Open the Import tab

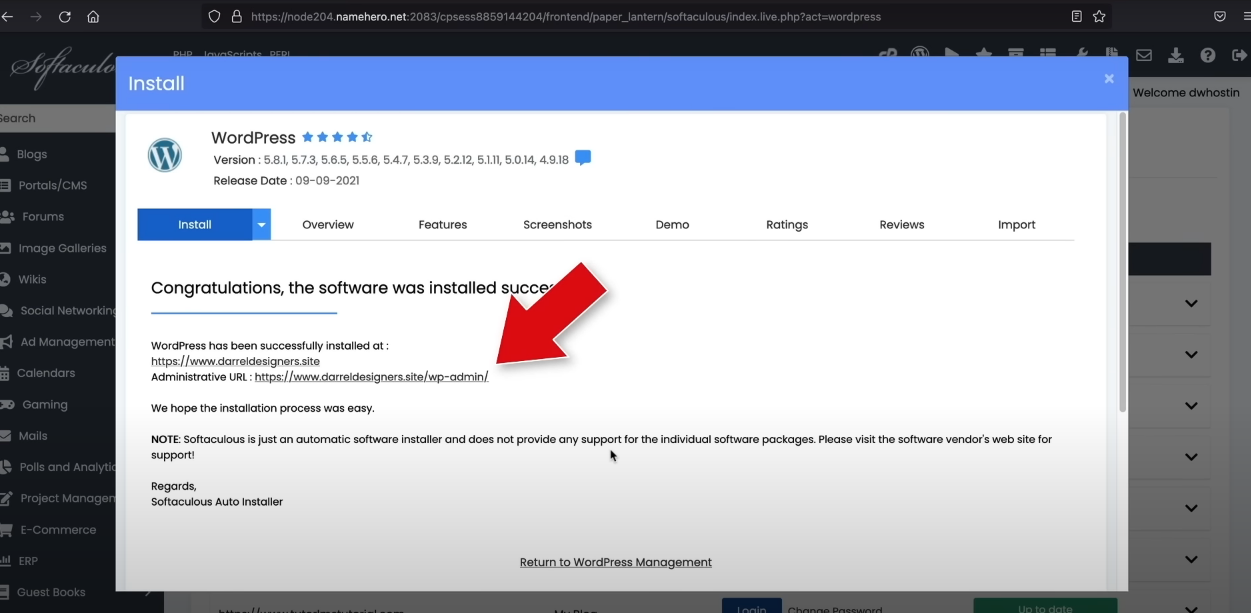(1016, 225)
